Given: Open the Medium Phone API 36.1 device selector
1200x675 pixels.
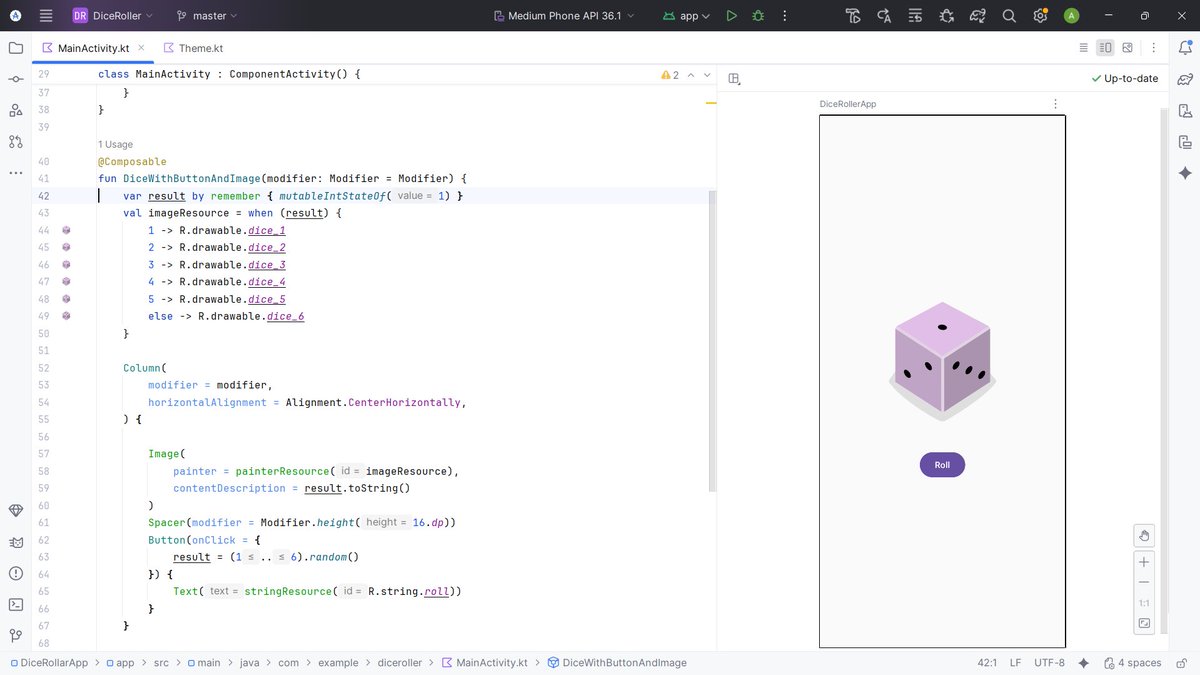Looking at the screenshot, I should coord(565,15).
